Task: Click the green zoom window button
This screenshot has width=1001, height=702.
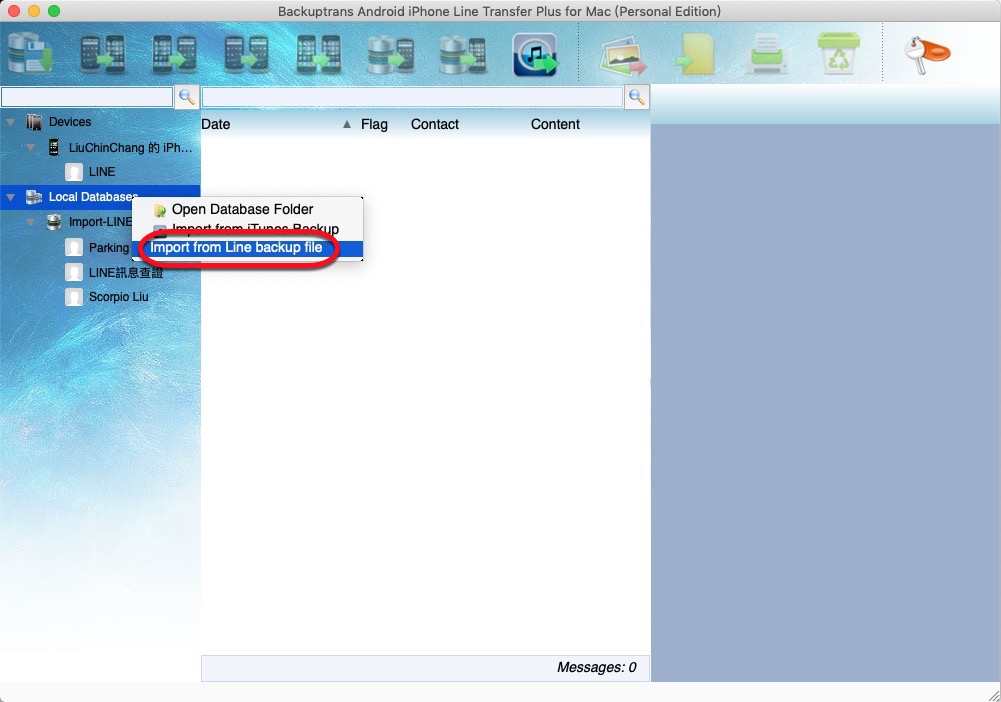Action: (x=54, y=11)
